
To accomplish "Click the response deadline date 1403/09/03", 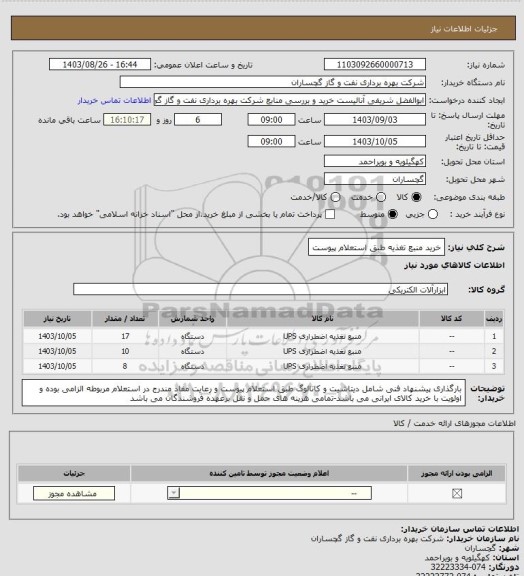I will pyautogui.click(x=375, y=120).
